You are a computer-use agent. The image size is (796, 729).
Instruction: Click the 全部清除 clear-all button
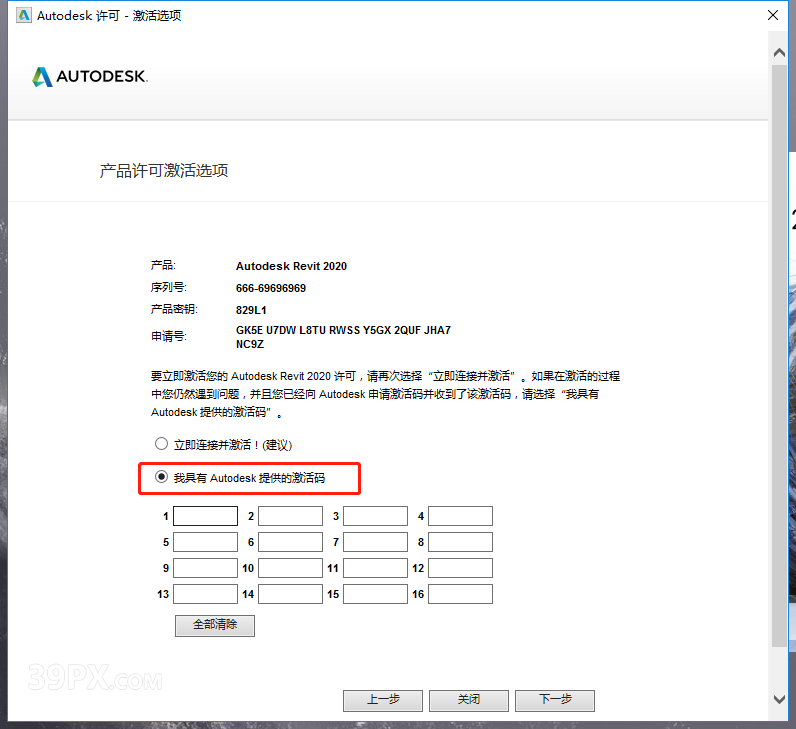coord(215,625)
